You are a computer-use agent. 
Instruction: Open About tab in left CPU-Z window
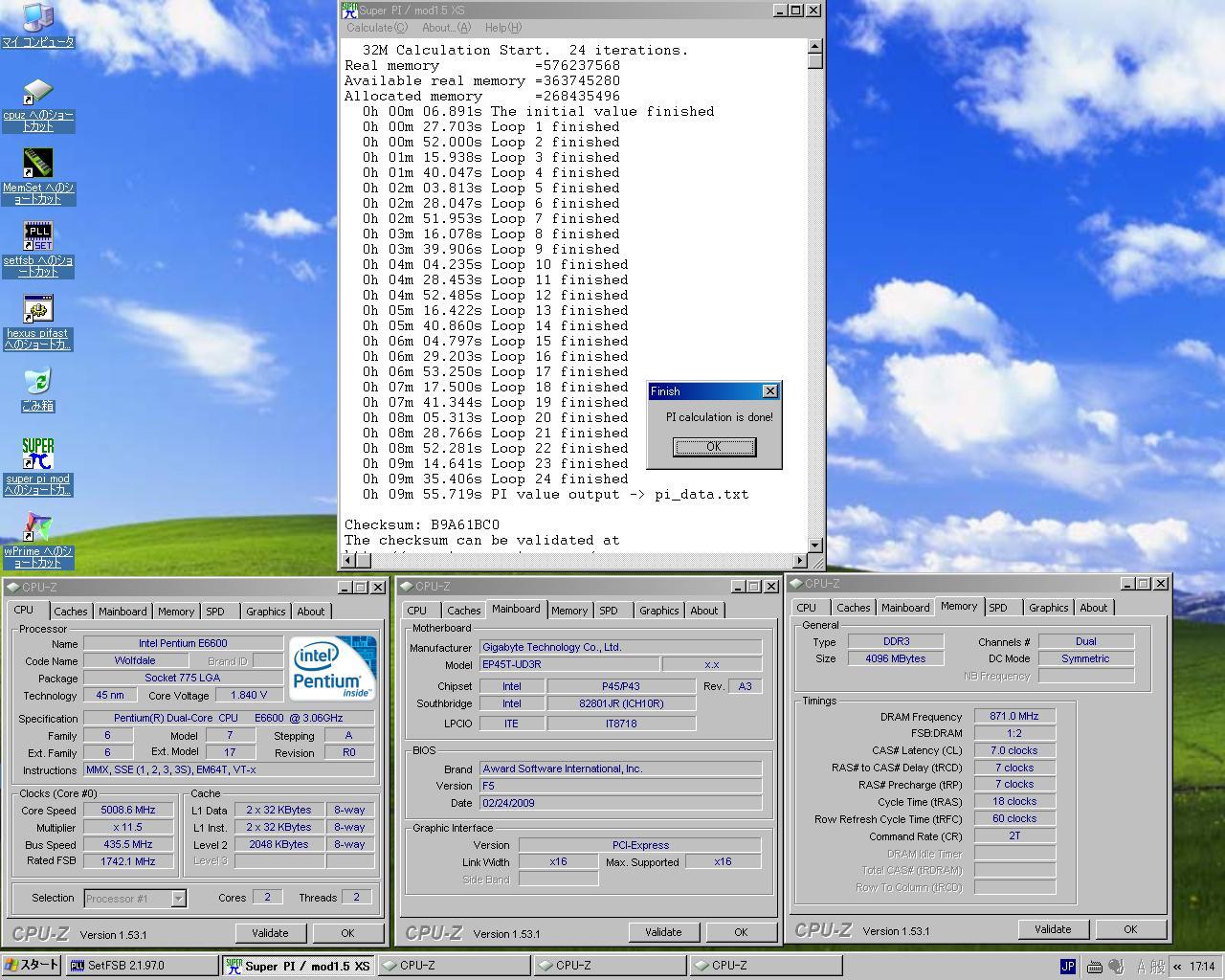310,612
